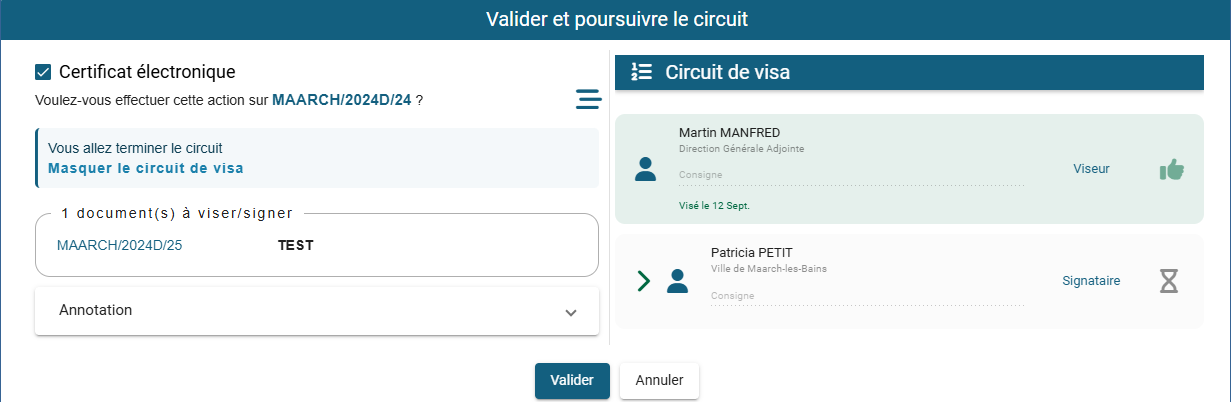Screen dimensions: 1231x402
Task: Click the green thumbs-up approval icon
Action: tap(1171, 169)
